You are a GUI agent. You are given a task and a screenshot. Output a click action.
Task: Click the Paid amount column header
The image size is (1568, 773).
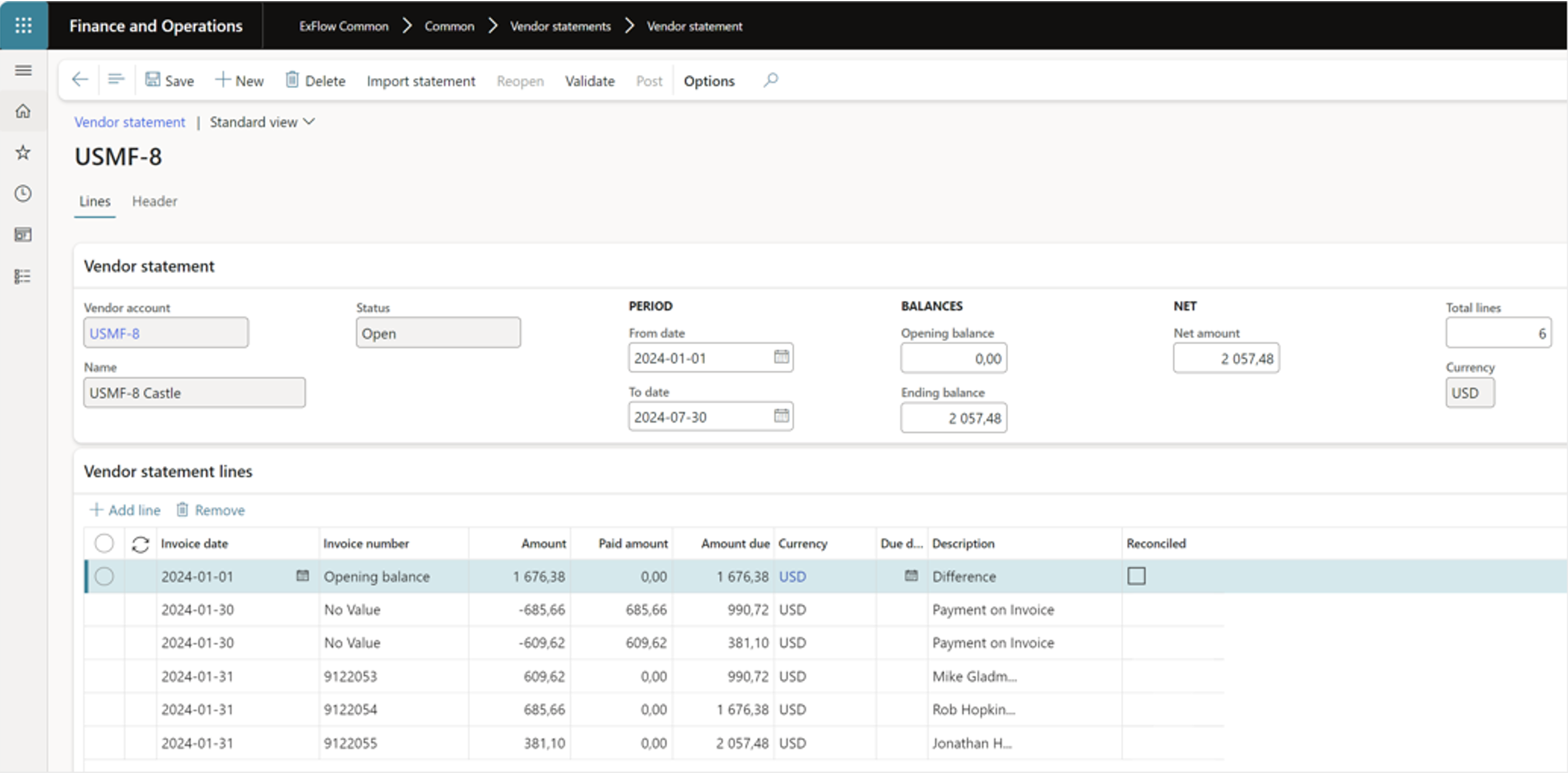pos(633,543)
